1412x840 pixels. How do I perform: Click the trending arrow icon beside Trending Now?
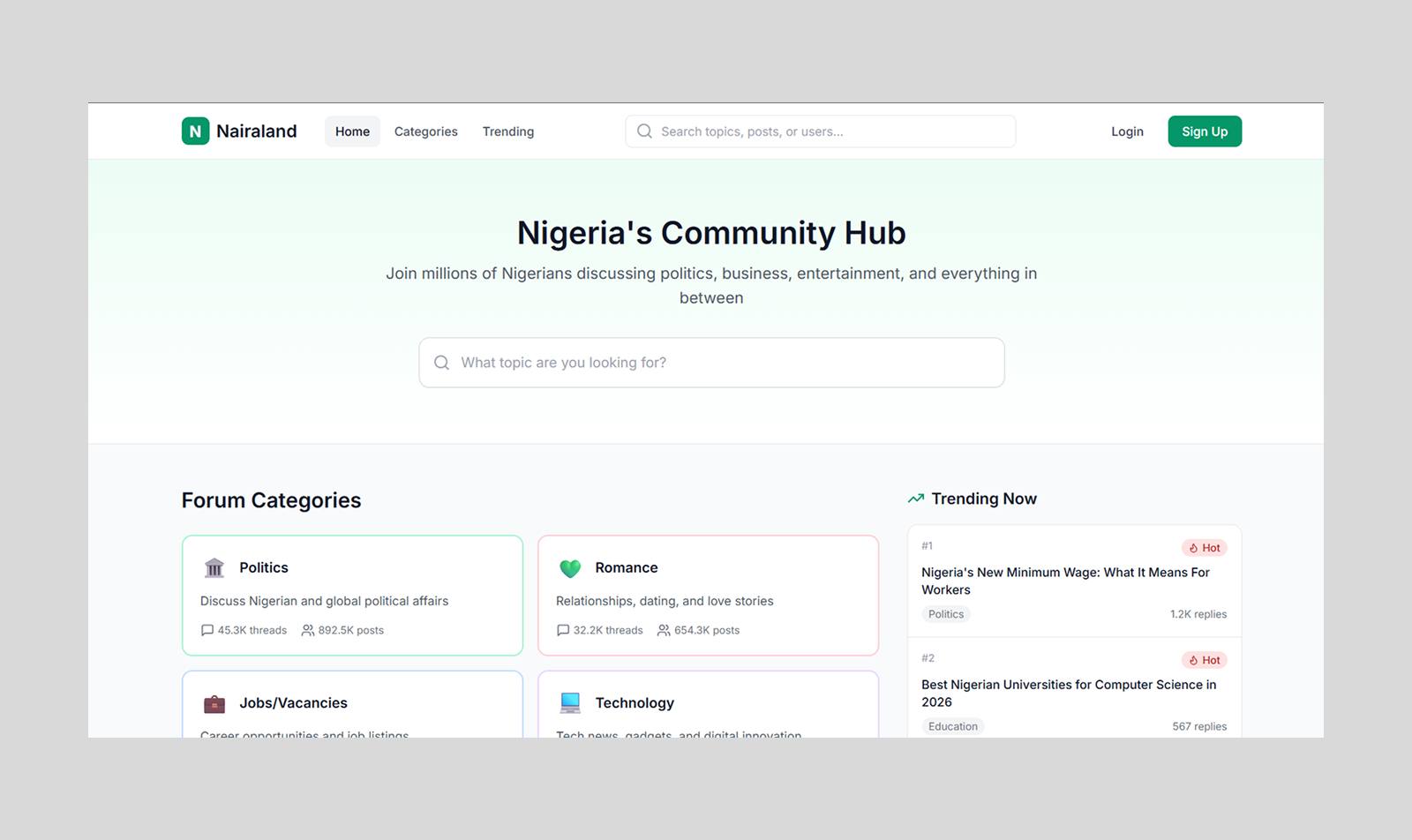915,499
